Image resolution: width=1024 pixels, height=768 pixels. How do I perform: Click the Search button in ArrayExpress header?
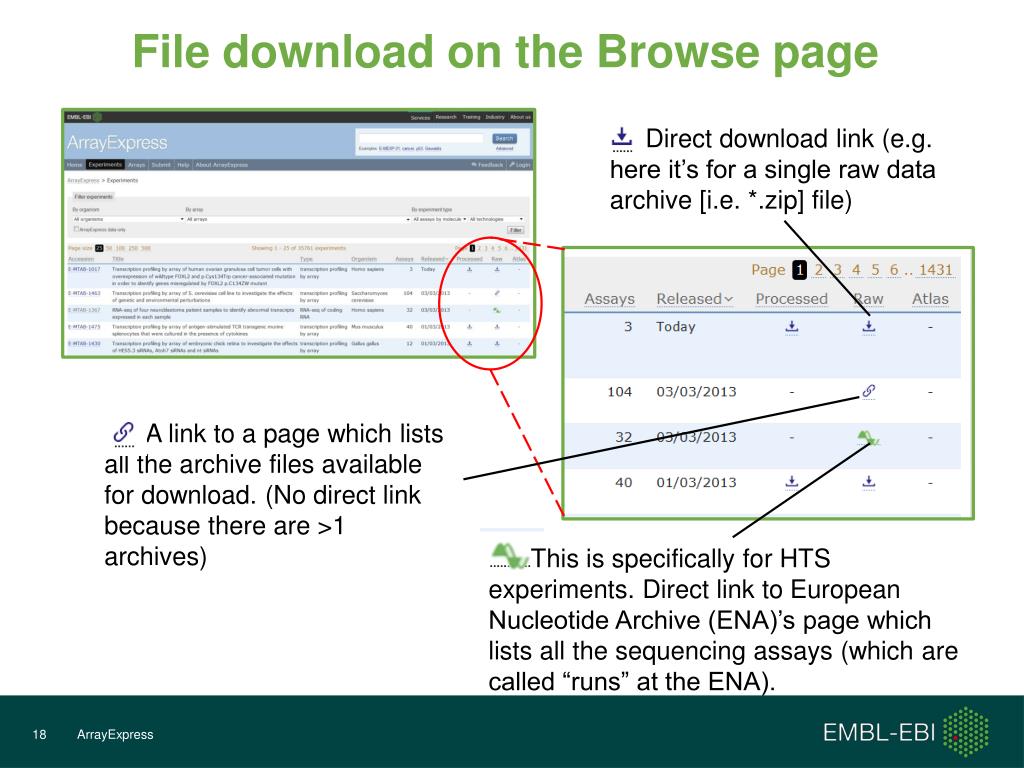(x=504, y=138)
